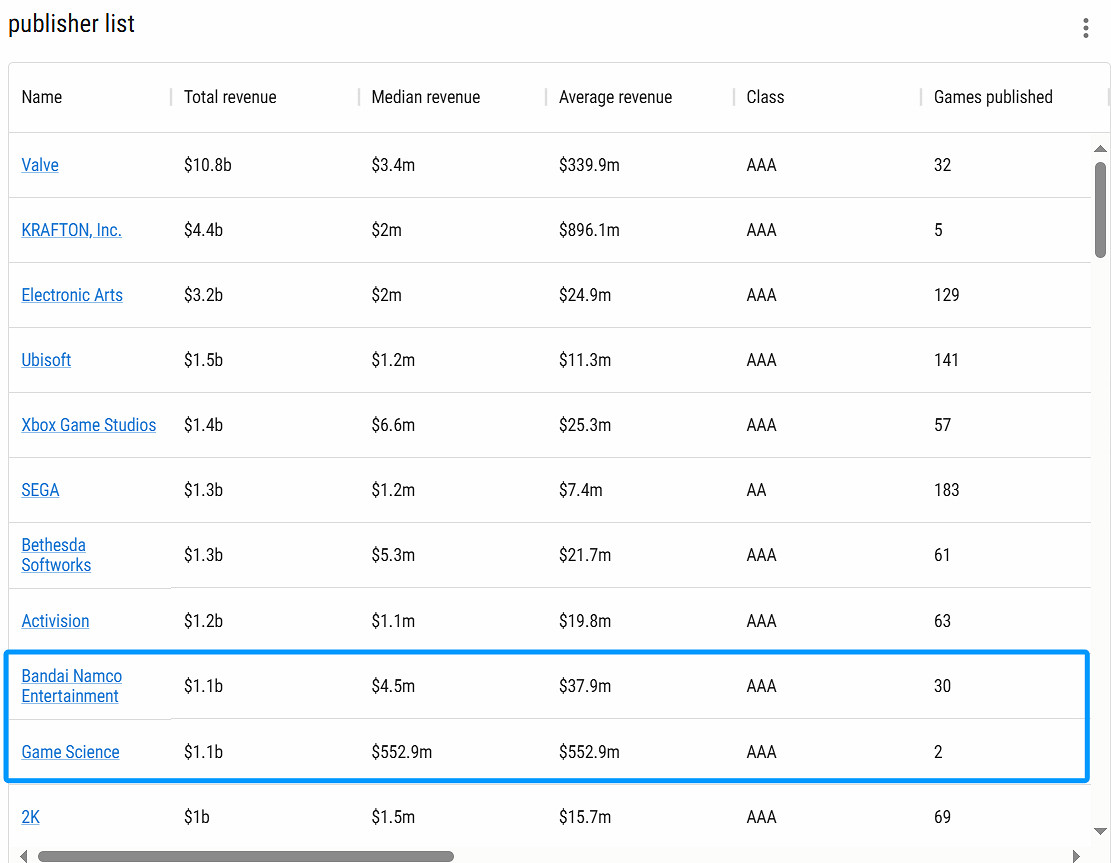1111x863 pixels.
Task: Click the scroll down arrow
Action: click(1100, 831)
